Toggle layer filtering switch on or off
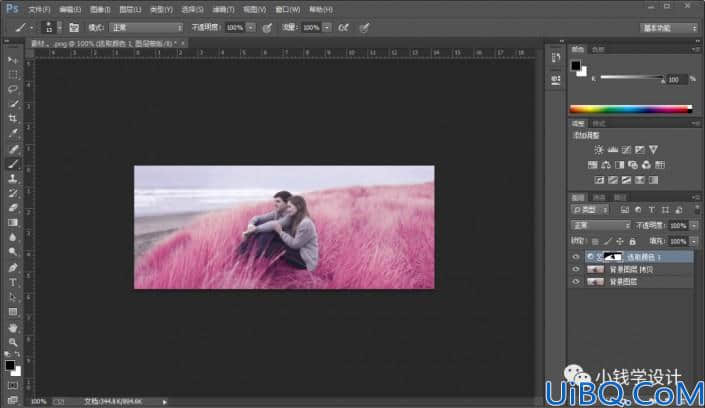The image size is (705, 408). [697, 210]
